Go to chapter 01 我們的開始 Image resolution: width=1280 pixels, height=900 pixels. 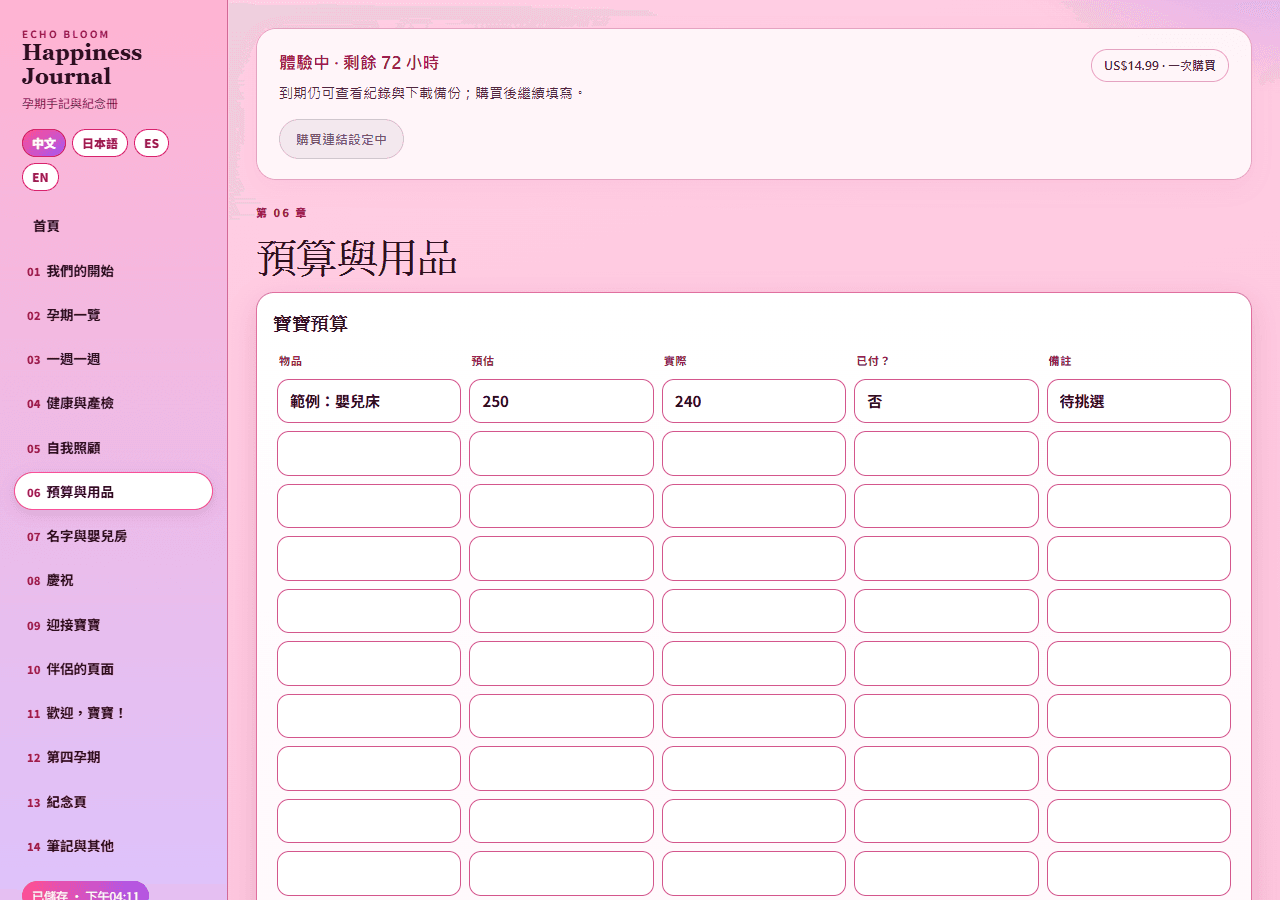(x=113, y=271)
